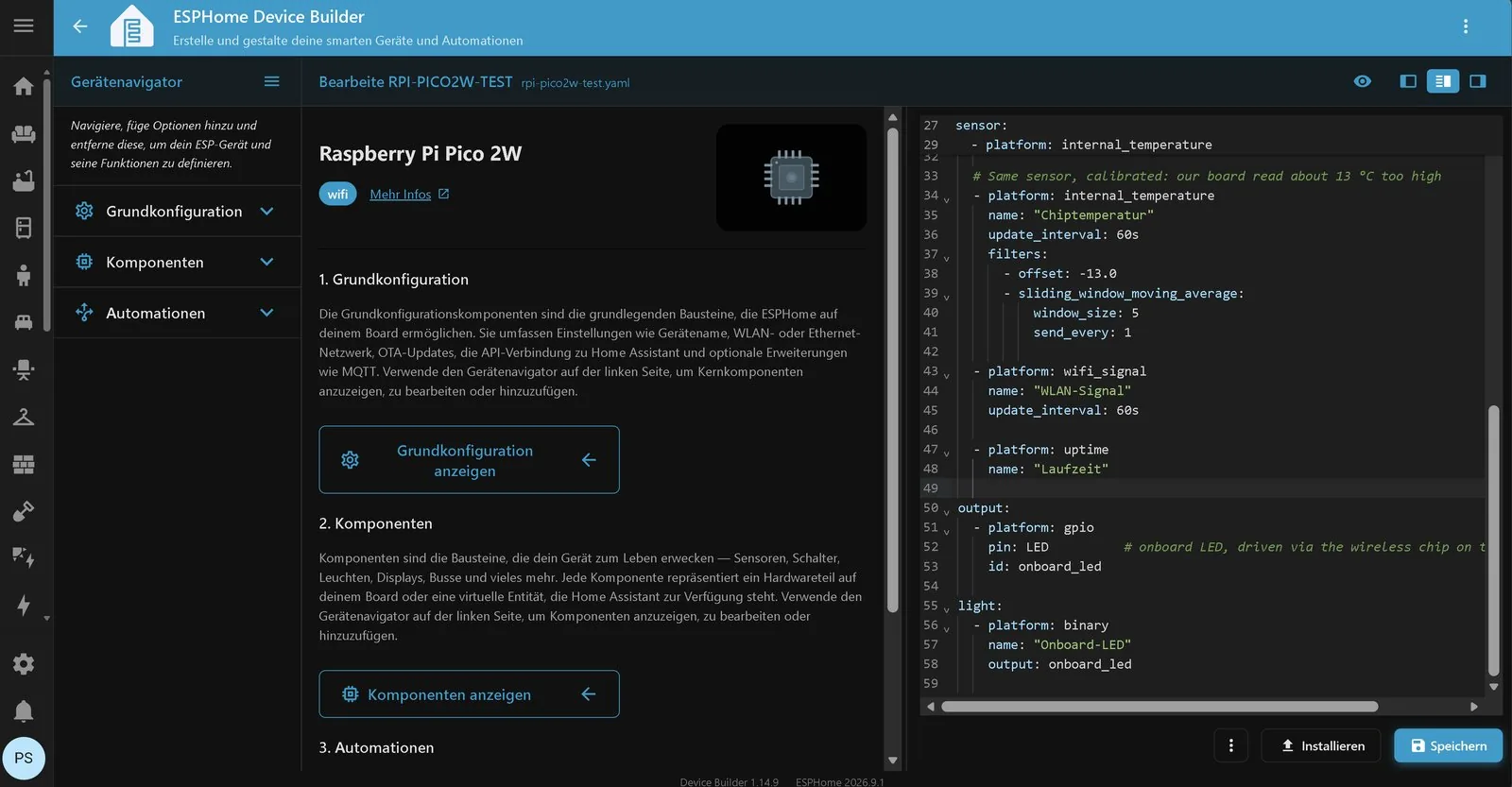Open the notifications bell
This screenshot has width=1512, height=787.
[x=24, y=710]
